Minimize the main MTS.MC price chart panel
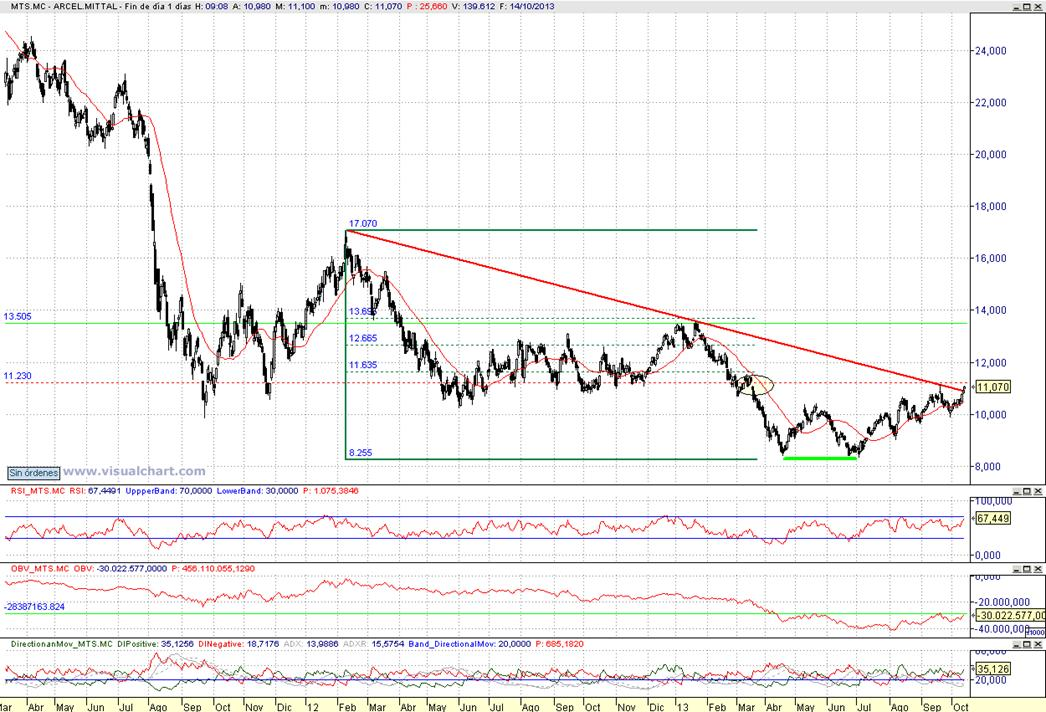Screen dimensions: 1046x712 pyautogui.click(x=1017, y=7)
